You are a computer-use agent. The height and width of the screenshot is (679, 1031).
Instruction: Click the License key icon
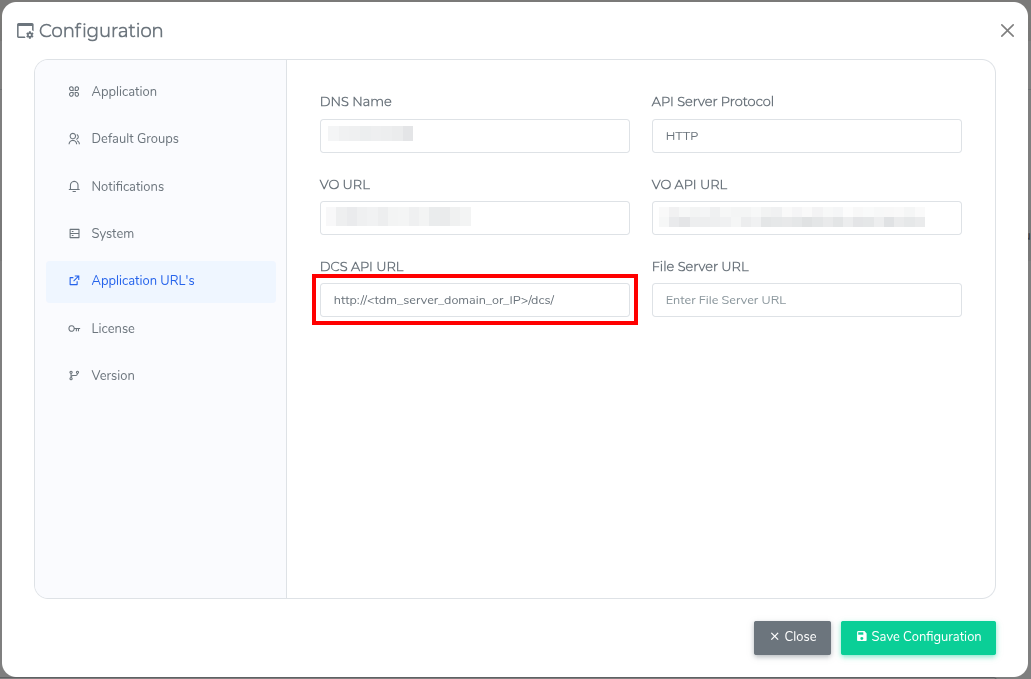74,329
